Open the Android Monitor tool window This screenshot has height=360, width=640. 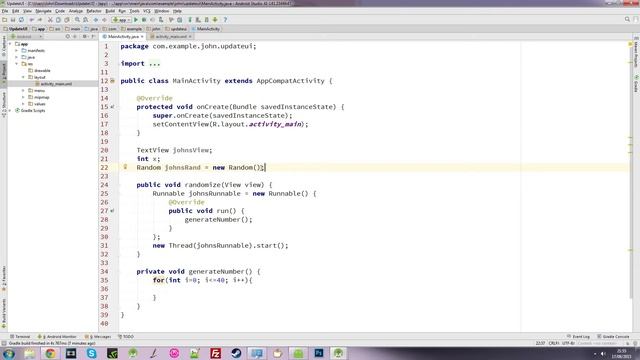[x=57, y=337]
